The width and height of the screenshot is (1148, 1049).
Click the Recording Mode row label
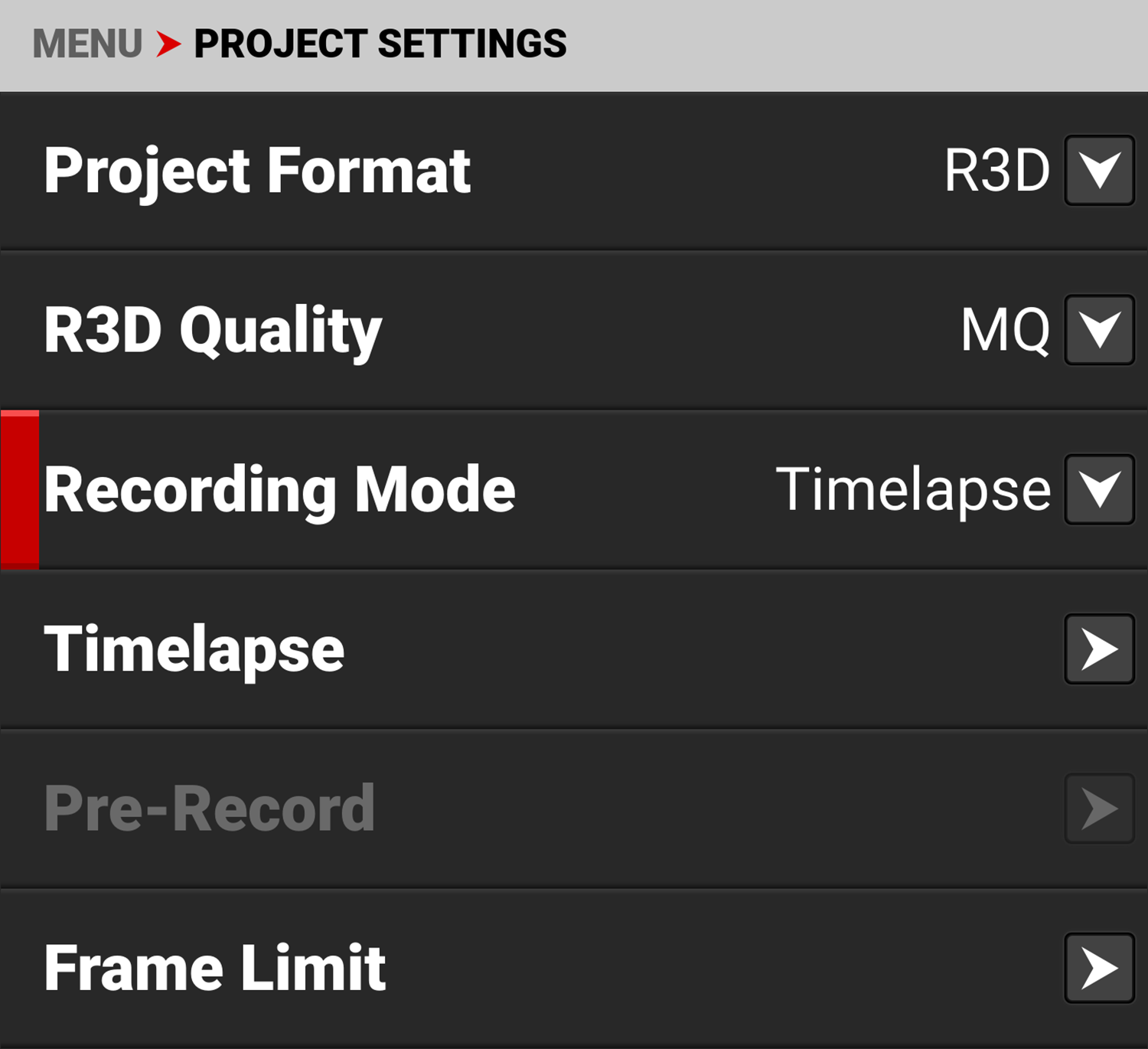(279, 489)
